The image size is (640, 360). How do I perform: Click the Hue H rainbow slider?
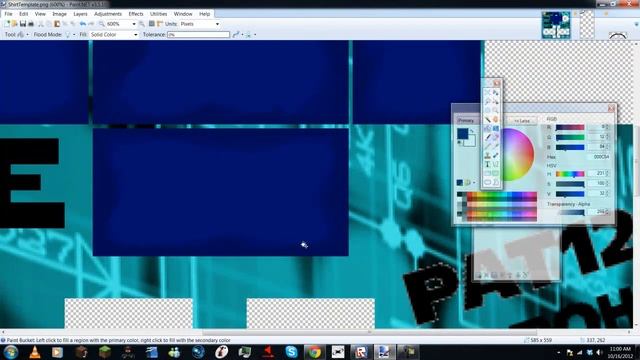pyautogui.click(x=570, y=174)
